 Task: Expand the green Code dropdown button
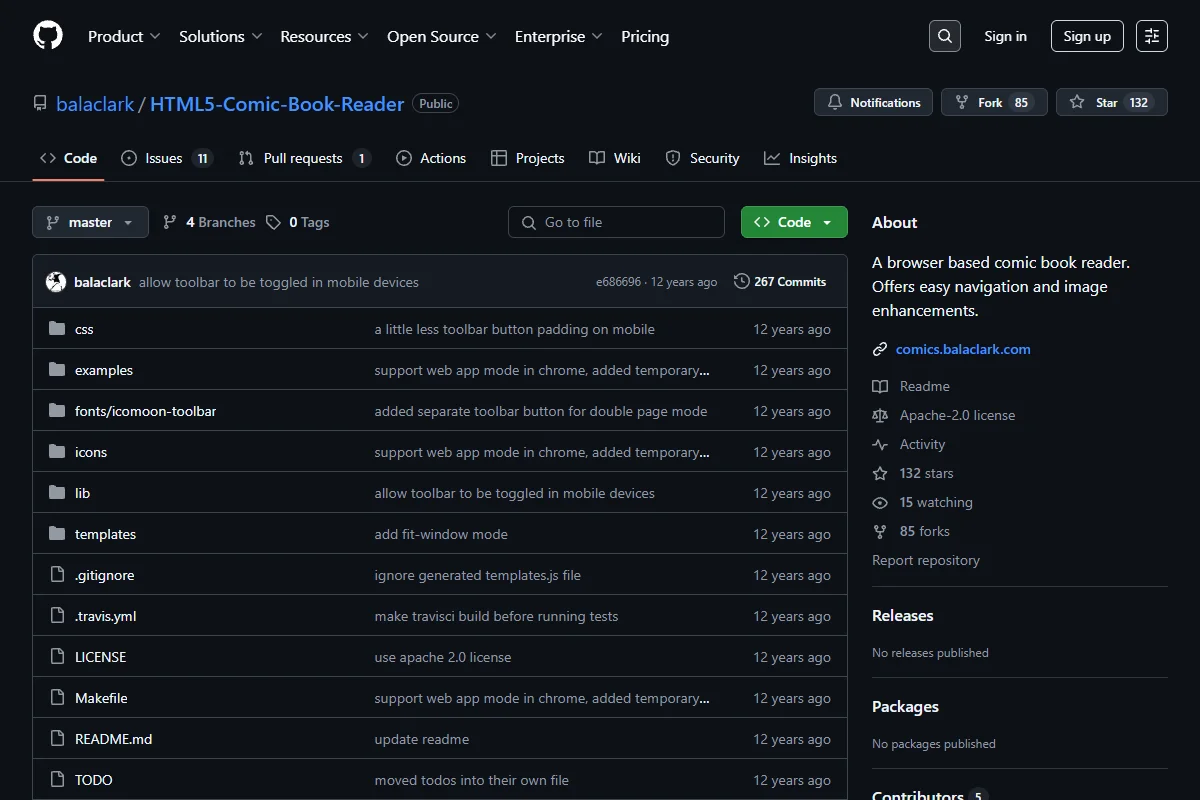coord(794,222)
